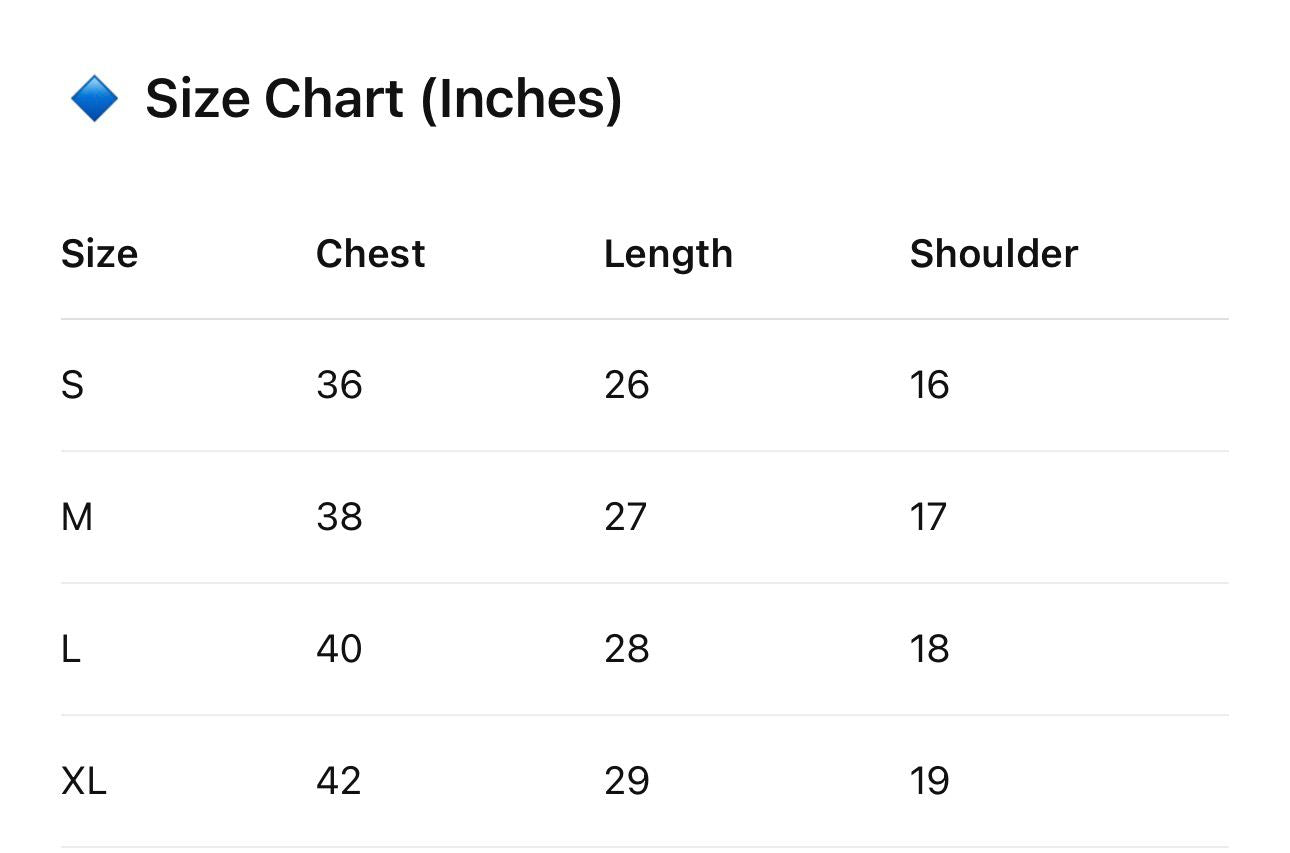Click chest value 40 for size L
1290x853 pixels.
click(339, 649)
